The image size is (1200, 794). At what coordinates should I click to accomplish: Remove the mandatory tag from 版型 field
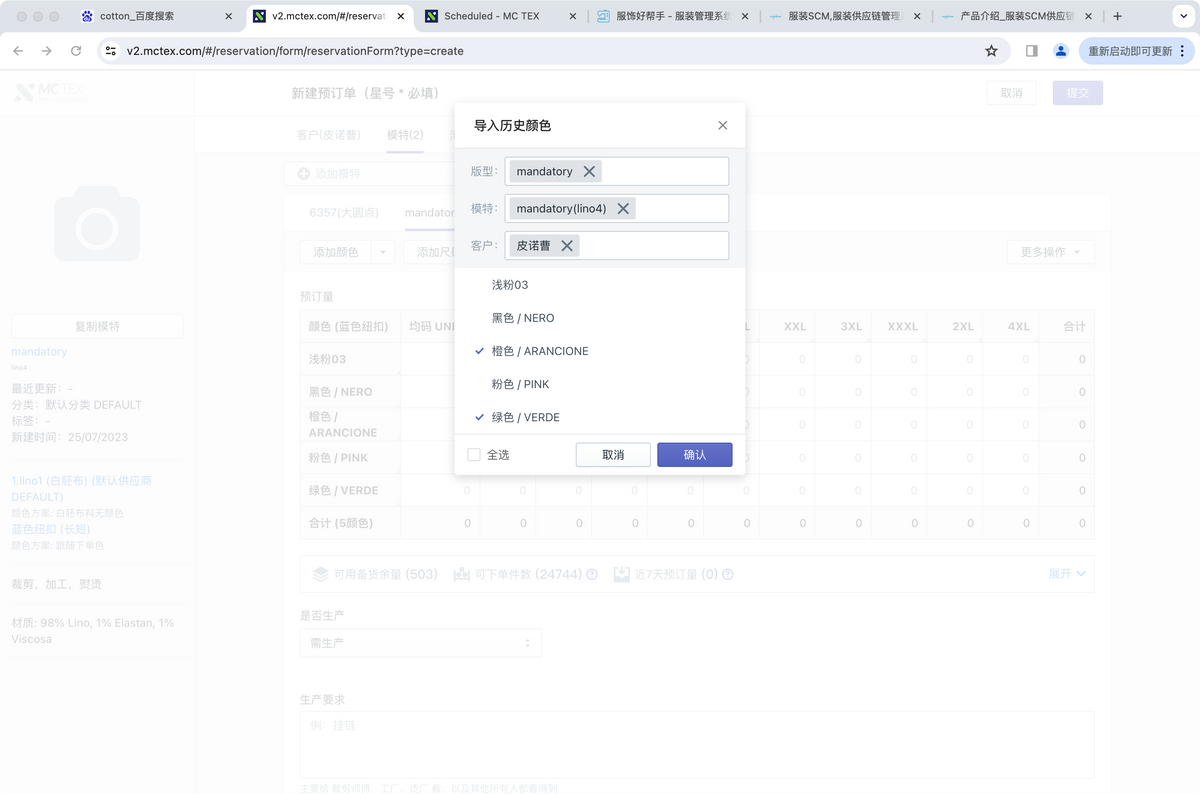[590, 171]
